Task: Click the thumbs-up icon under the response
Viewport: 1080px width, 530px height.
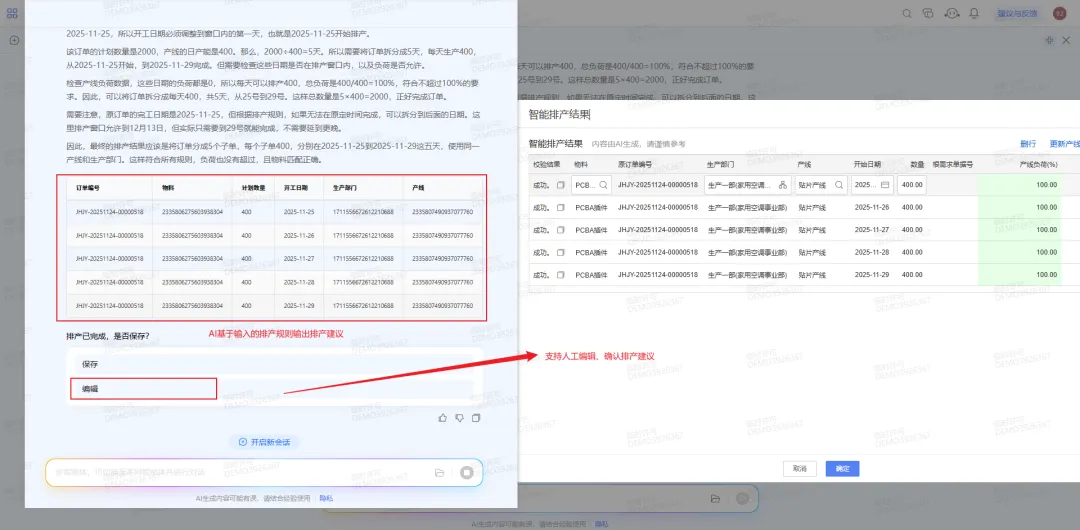Action: coord(442,418)
